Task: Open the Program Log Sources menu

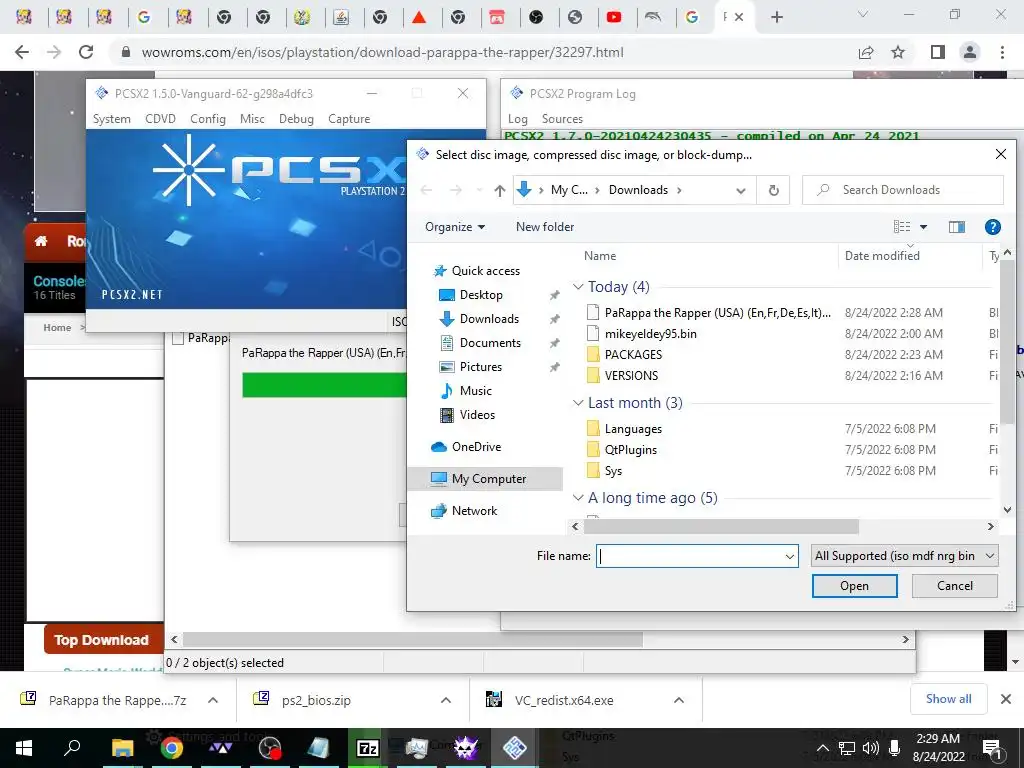Action: click(x=562, y=119)
